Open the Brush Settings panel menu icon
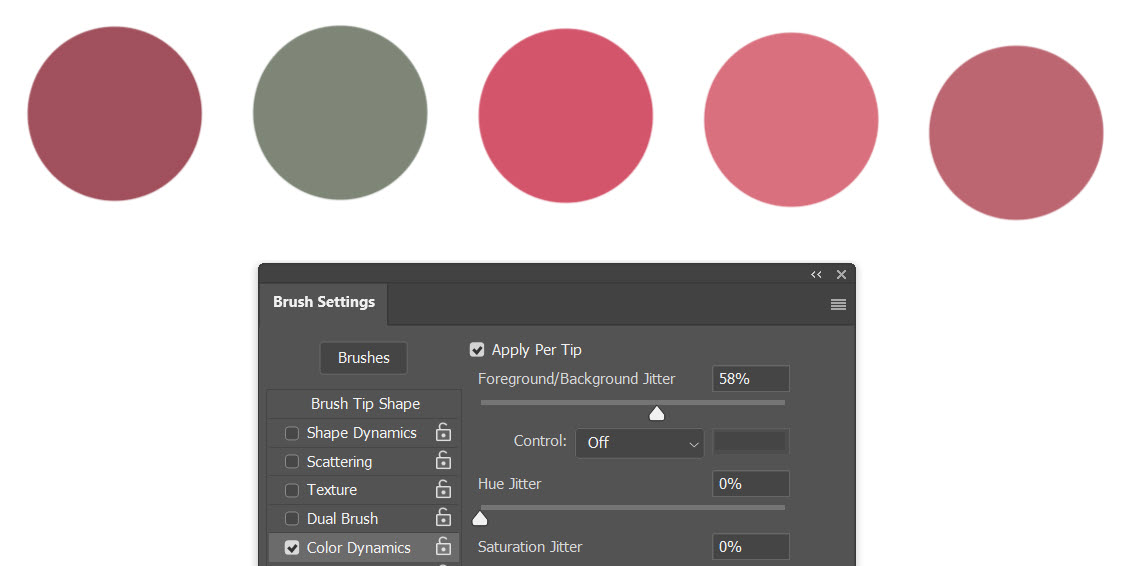The image size is (1124, 566). (838, 304)
